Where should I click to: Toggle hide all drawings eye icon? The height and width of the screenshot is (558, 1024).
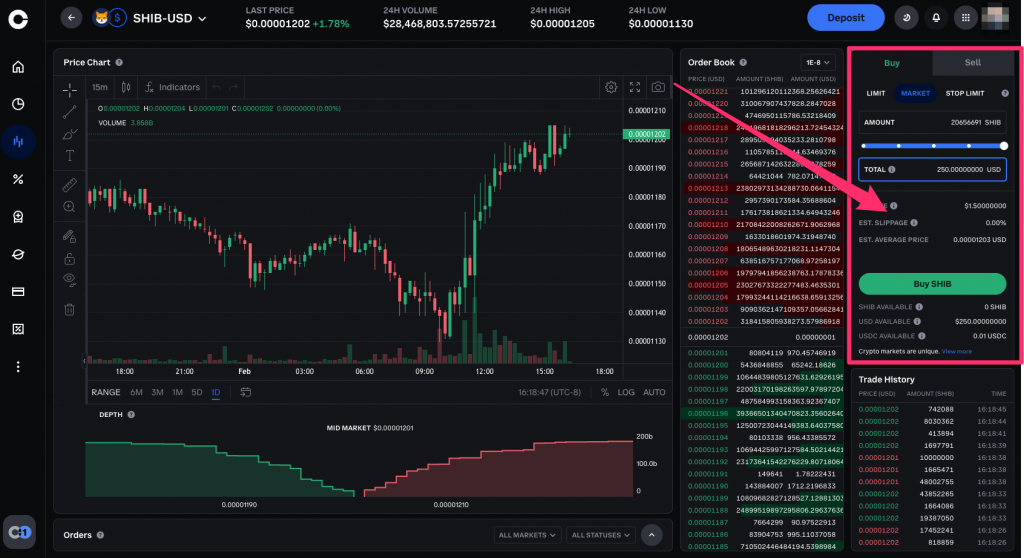[x=69, y=280]
